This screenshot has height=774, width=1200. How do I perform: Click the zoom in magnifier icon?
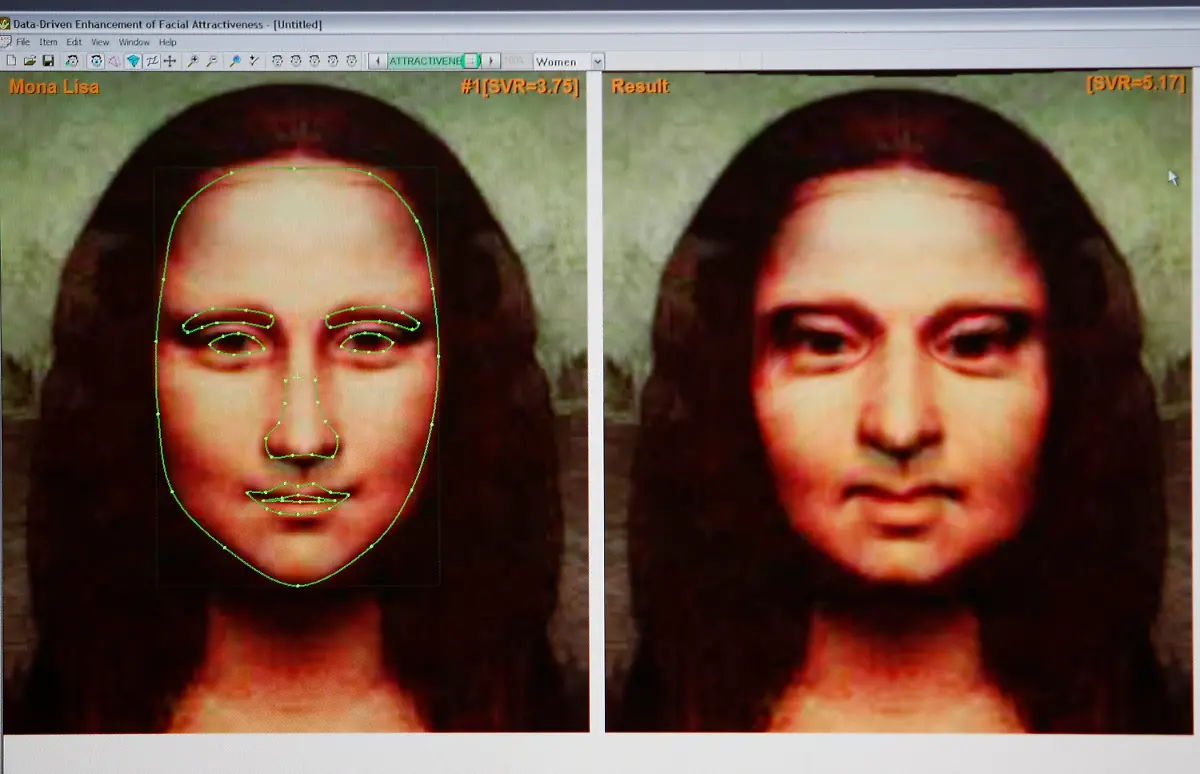[193, 61]
